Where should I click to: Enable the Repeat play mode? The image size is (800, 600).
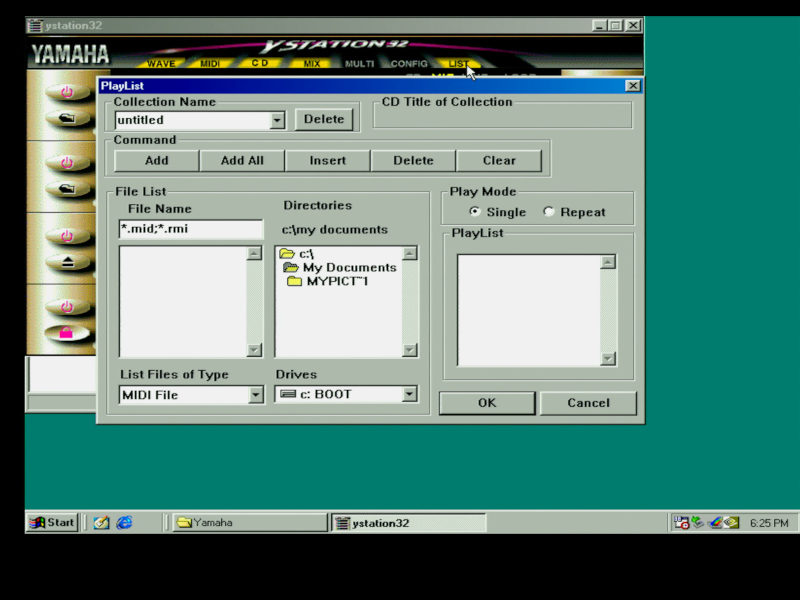pyautogui.click(x=549, y=212)
